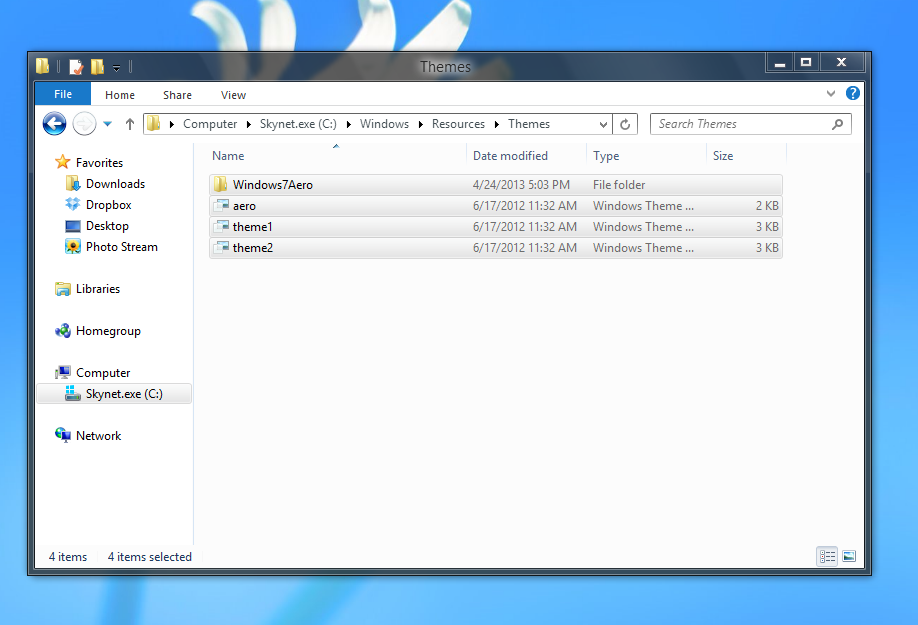Click the Network globe icon
Screen dimensions: 918x625
tap(63, 435)
